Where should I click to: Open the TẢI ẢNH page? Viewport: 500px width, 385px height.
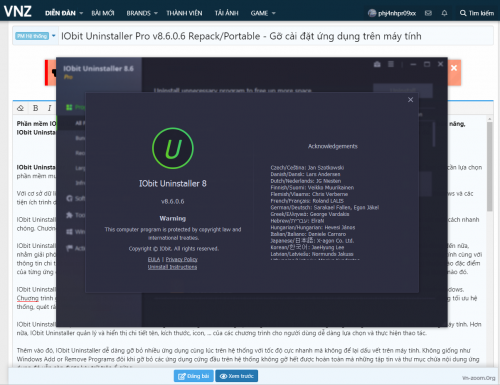tap(226, 13)
